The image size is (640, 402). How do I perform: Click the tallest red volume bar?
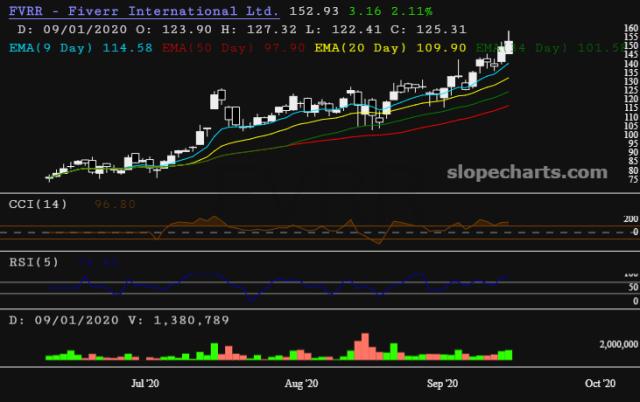[365, 346]
